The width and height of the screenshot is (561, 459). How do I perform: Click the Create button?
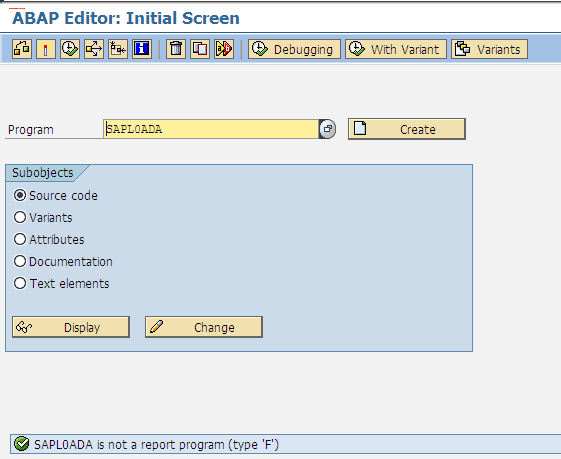(x=407, y=129)
